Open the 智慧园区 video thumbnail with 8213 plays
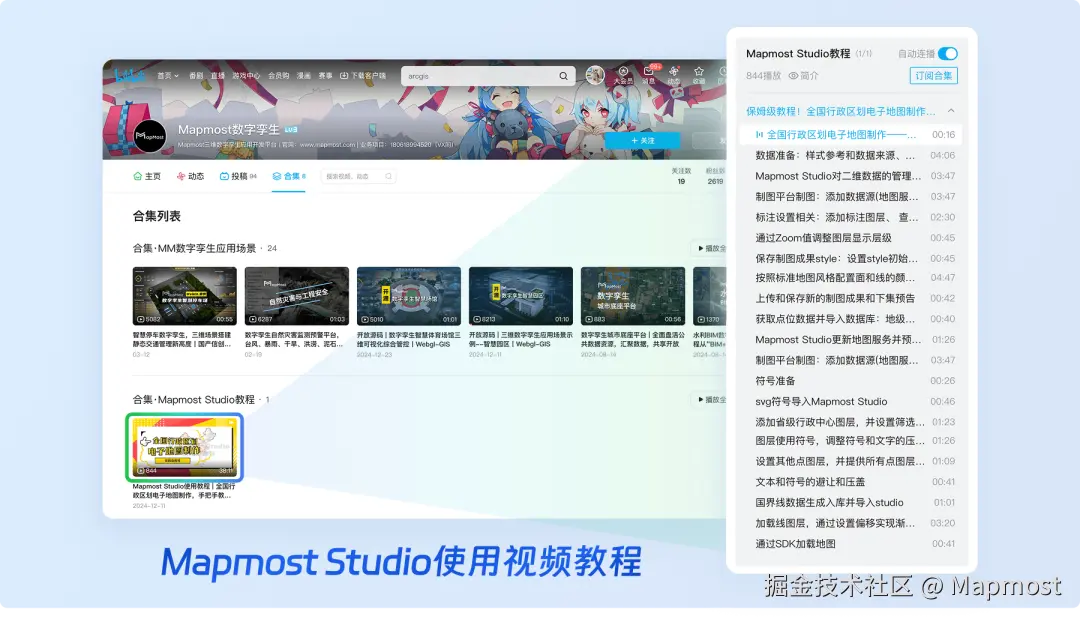This screenshot has width=1080, height=619. [x=521, y=296]
